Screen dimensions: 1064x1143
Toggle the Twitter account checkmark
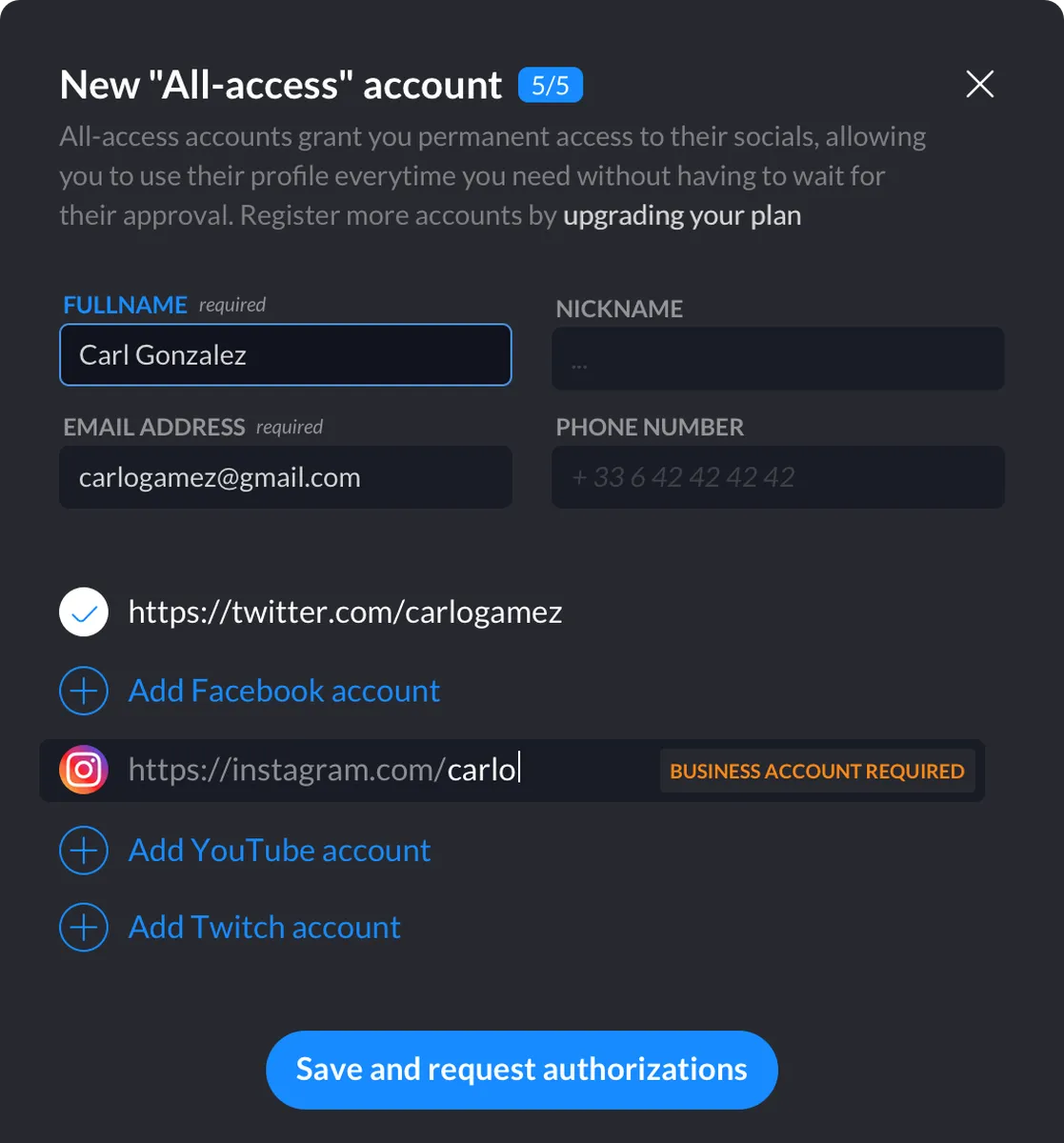(x=84, y=612)
